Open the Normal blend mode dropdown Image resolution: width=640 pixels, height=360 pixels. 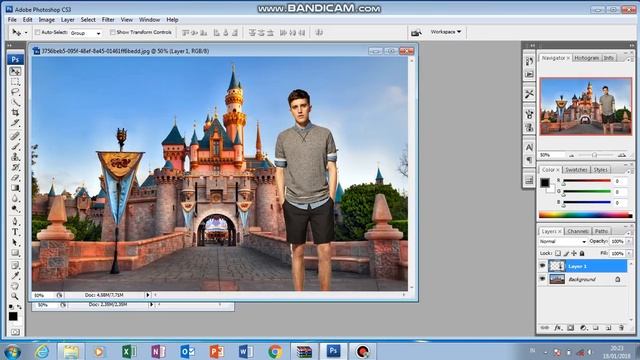click(x=562, y=241)
